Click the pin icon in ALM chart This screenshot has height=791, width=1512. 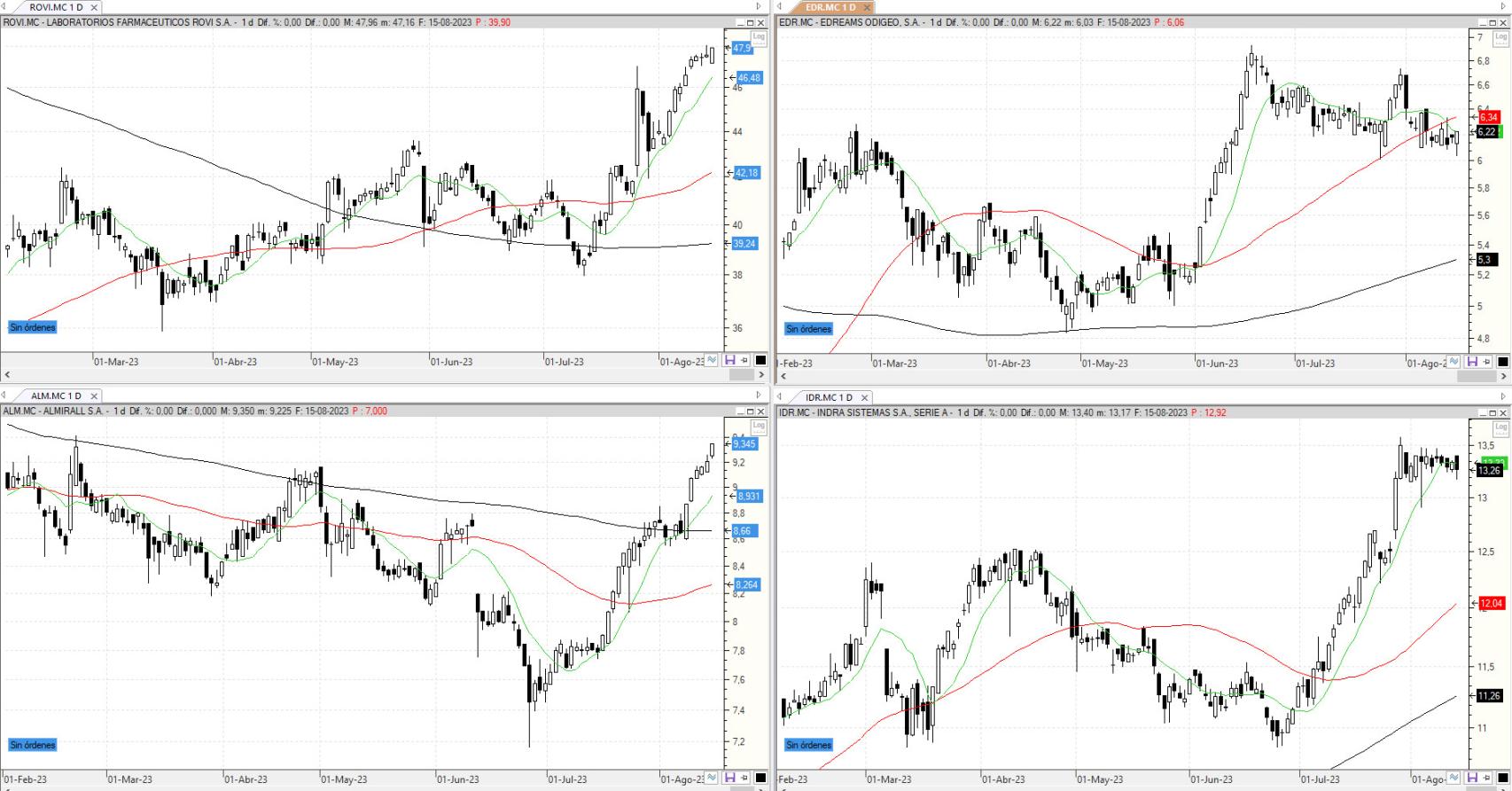744,778
